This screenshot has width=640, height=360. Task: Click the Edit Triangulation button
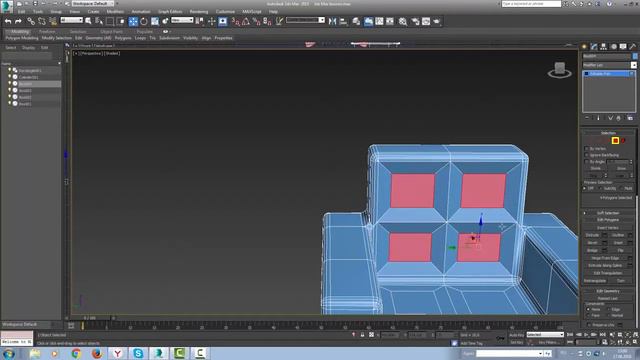608,273
